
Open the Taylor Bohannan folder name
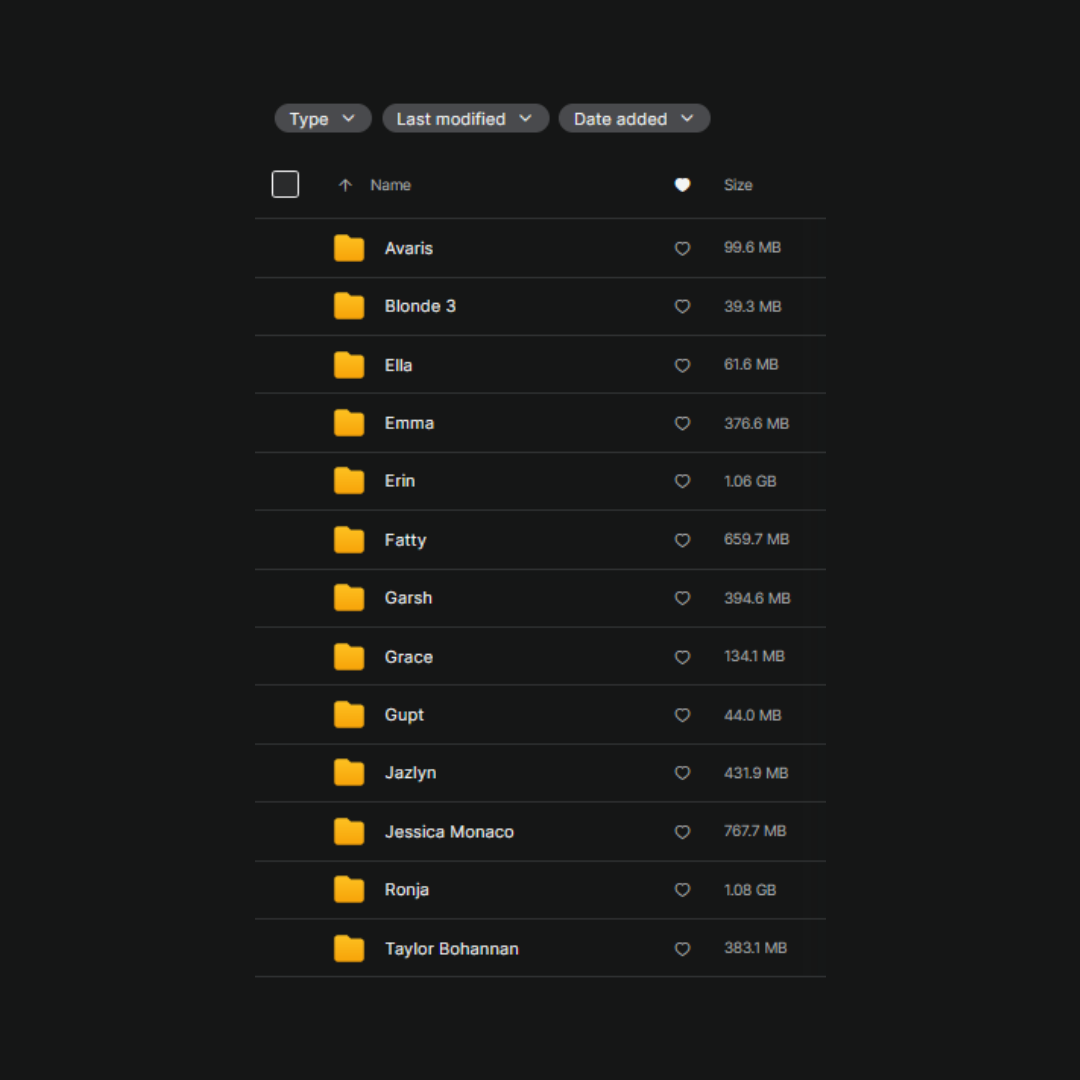tap(451, 949)
